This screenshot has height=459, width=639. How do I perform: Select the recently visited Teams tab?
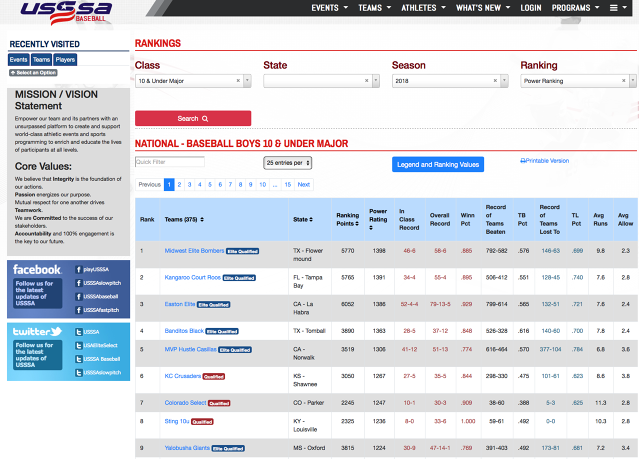pyautogui.click(x=42, y=60)
